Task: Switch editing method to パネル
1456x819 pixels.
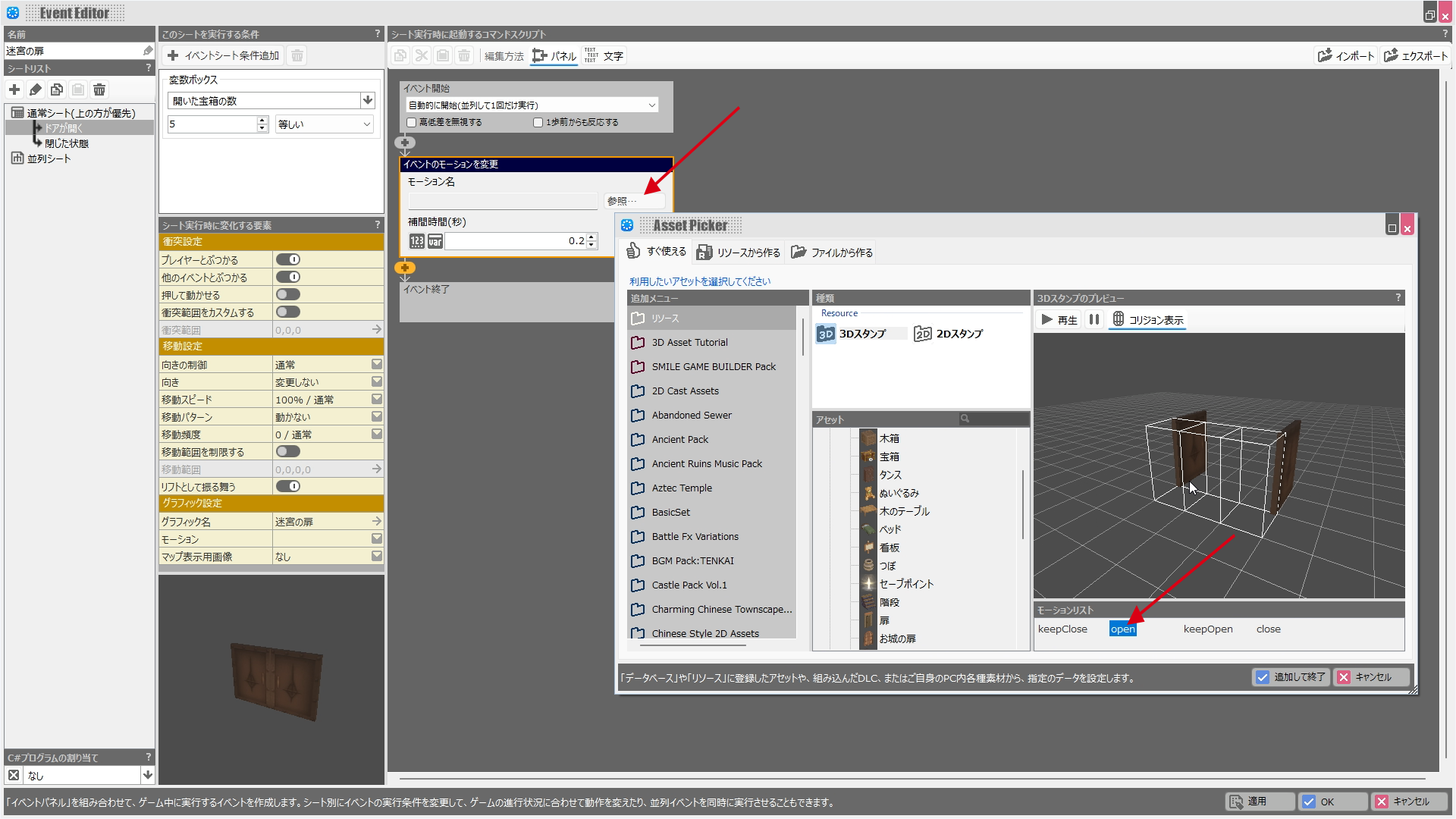Action: 554,55
